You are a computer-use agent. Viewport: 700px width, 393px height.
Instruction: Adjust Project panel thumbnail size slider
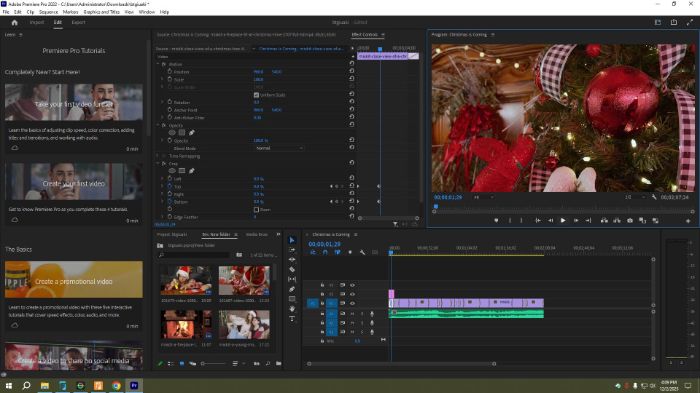click(213, 364)
